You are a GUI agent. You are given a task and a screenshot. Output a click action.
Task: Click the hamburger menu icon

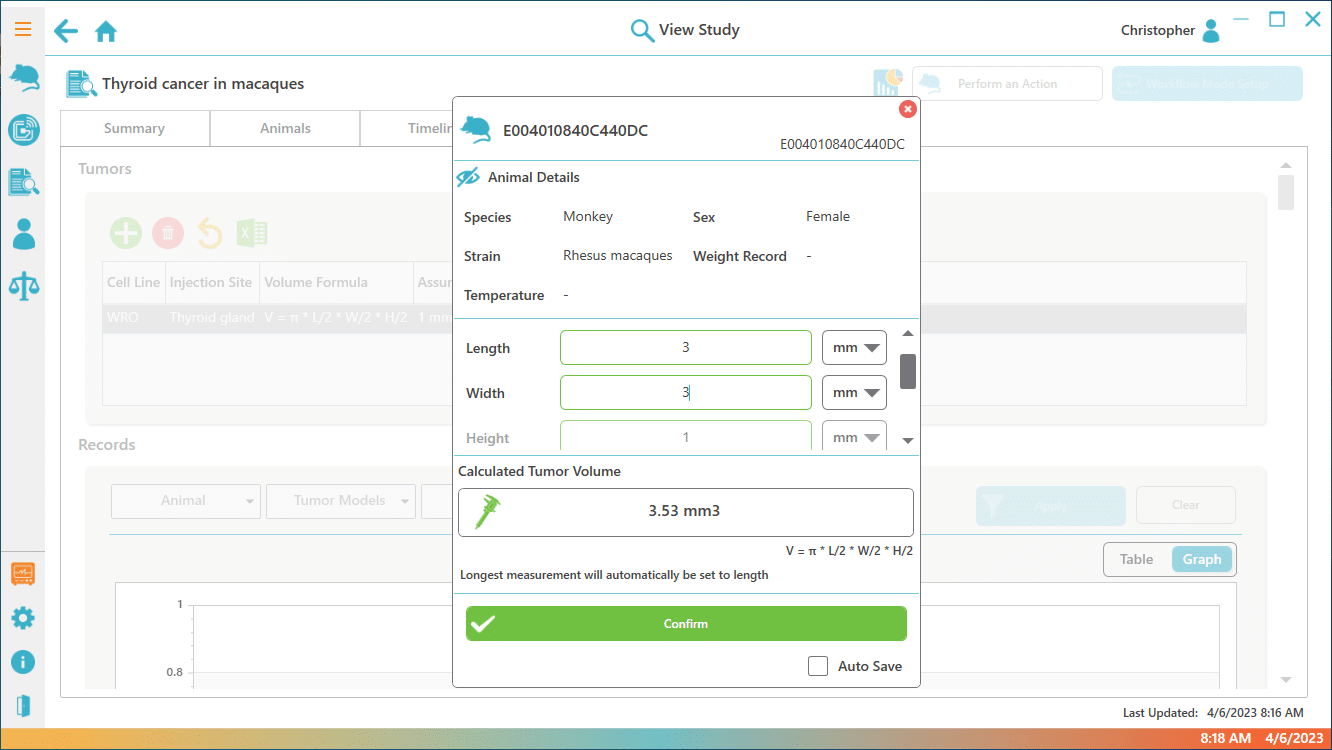point(22,29)
